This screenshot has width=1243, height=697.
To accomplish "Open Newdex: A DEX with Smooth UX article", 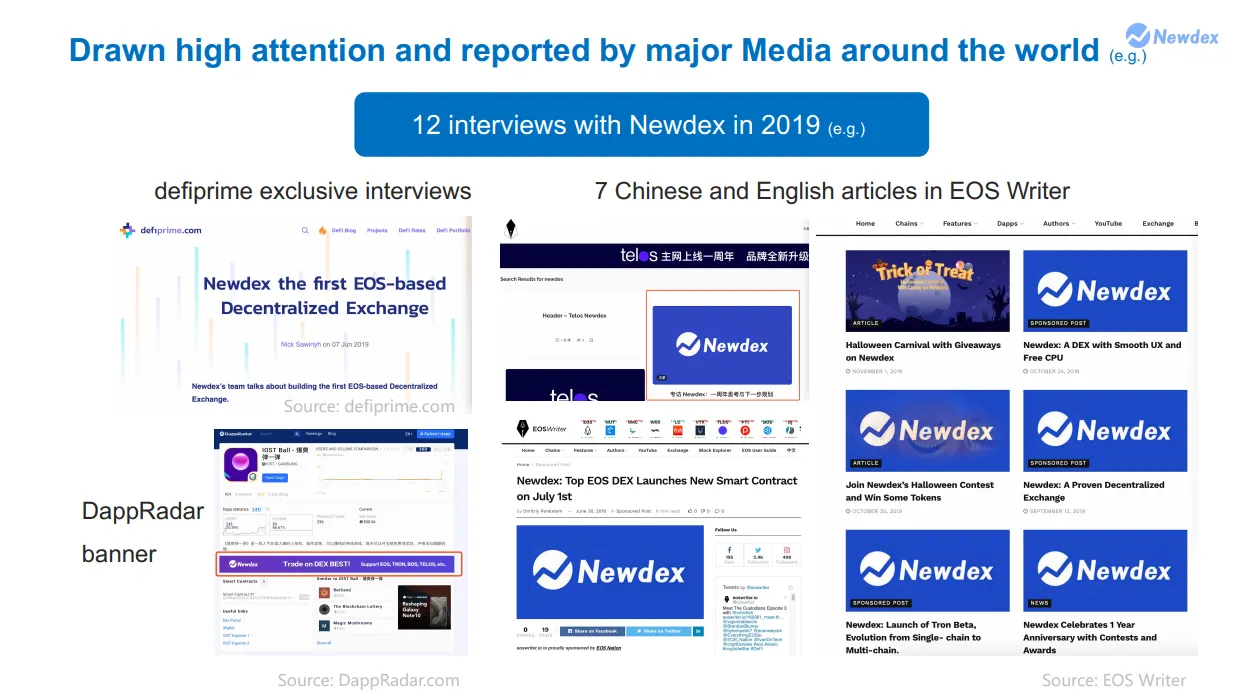I will pos(1102,351).
